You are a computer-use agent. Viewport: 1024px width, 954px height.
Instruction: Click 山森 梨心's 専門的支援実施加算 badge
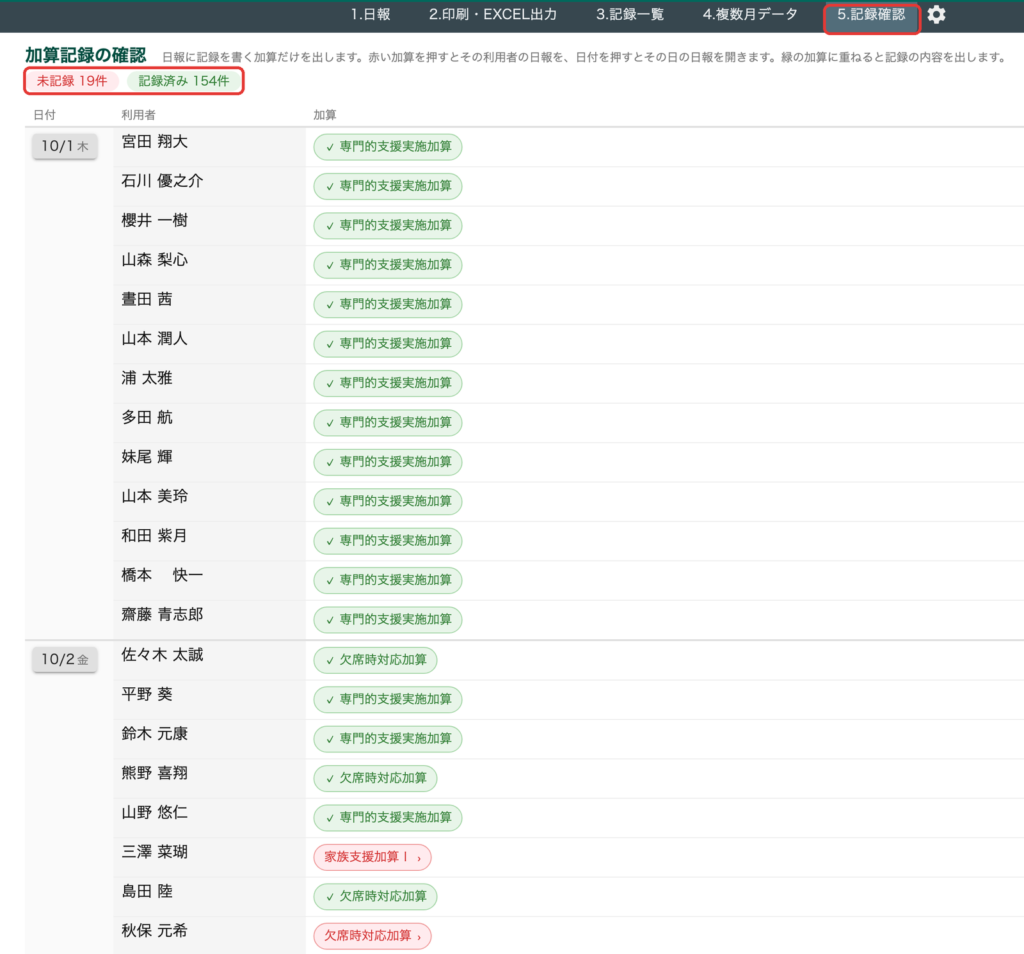click(x=388, y=264)
